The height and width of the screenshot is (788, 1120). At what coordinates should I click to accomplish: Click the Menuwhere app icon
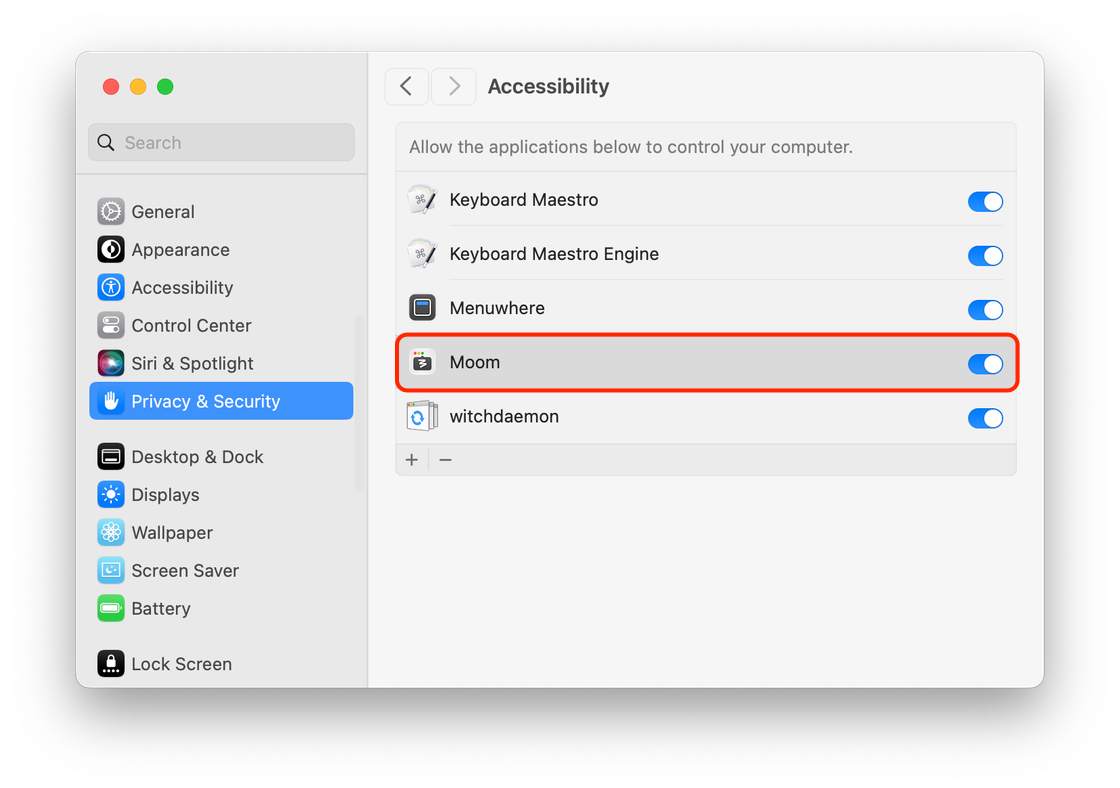(422, 307)
